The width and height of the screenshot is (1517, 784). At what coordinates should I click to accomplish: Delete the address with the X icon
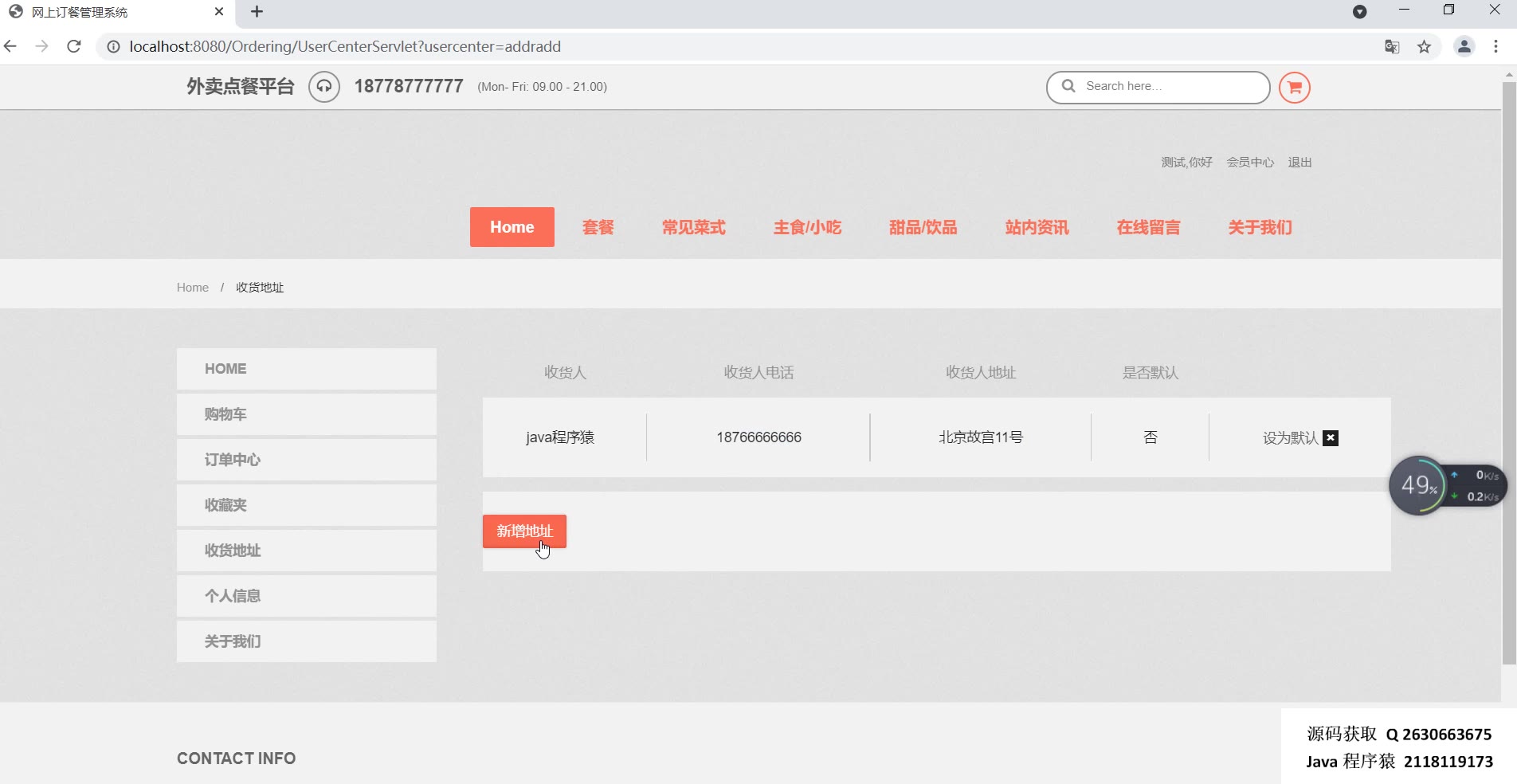pos(1331,438)
